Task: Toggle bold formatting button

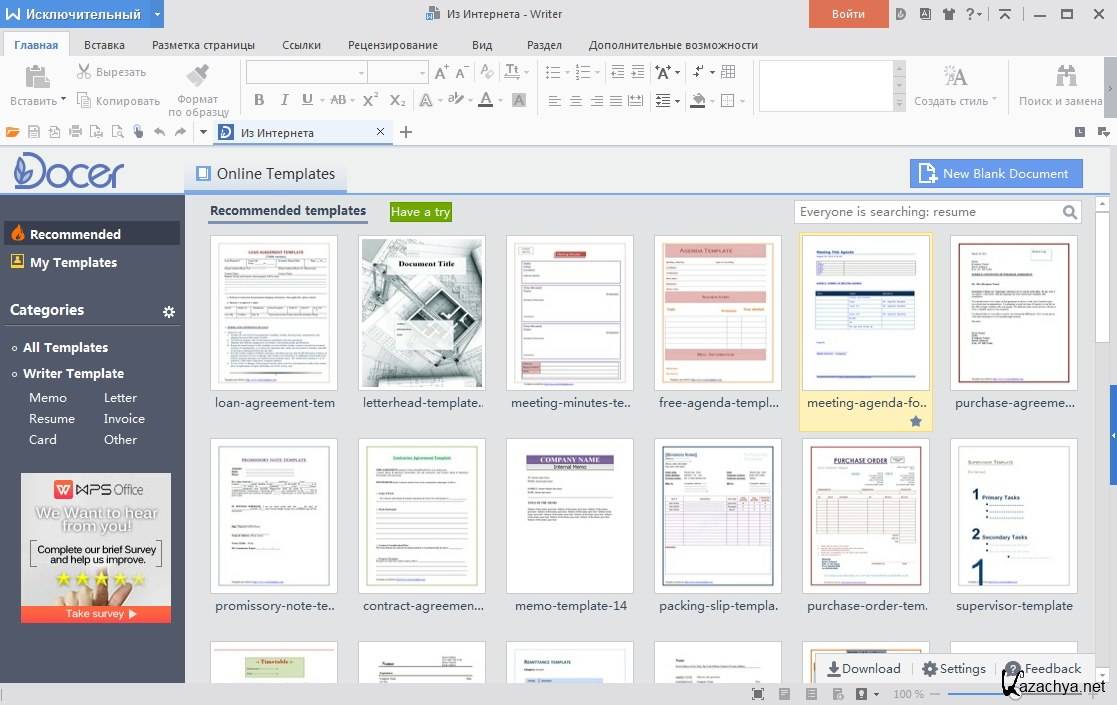Action: point(259,100)
